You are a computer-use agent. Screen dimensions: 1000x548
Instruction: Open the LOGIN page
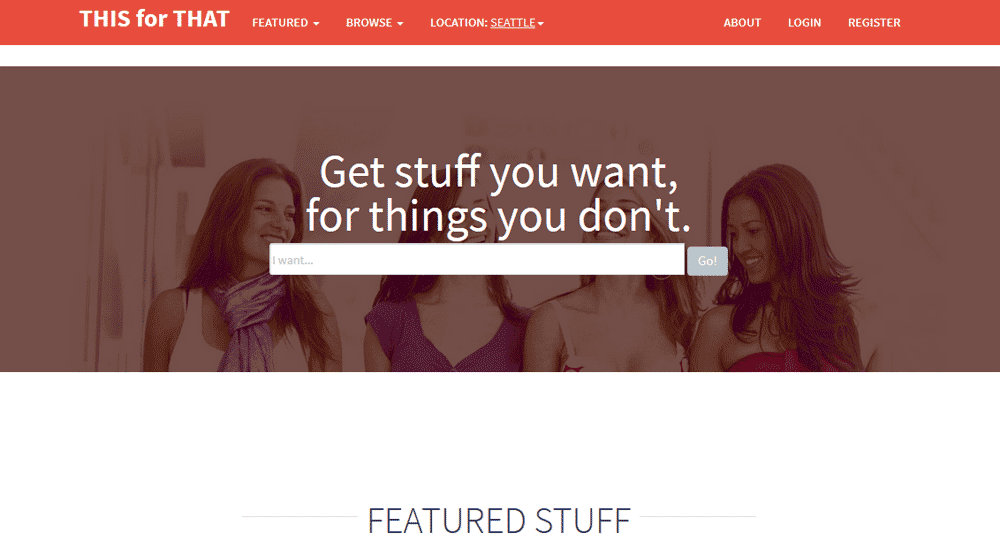tap(804, 23)
